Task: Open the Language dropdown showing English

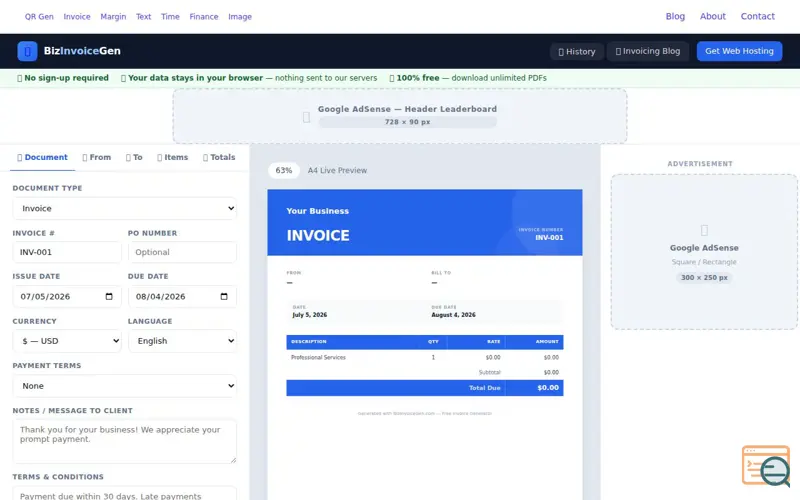Action: pos(182,341)
